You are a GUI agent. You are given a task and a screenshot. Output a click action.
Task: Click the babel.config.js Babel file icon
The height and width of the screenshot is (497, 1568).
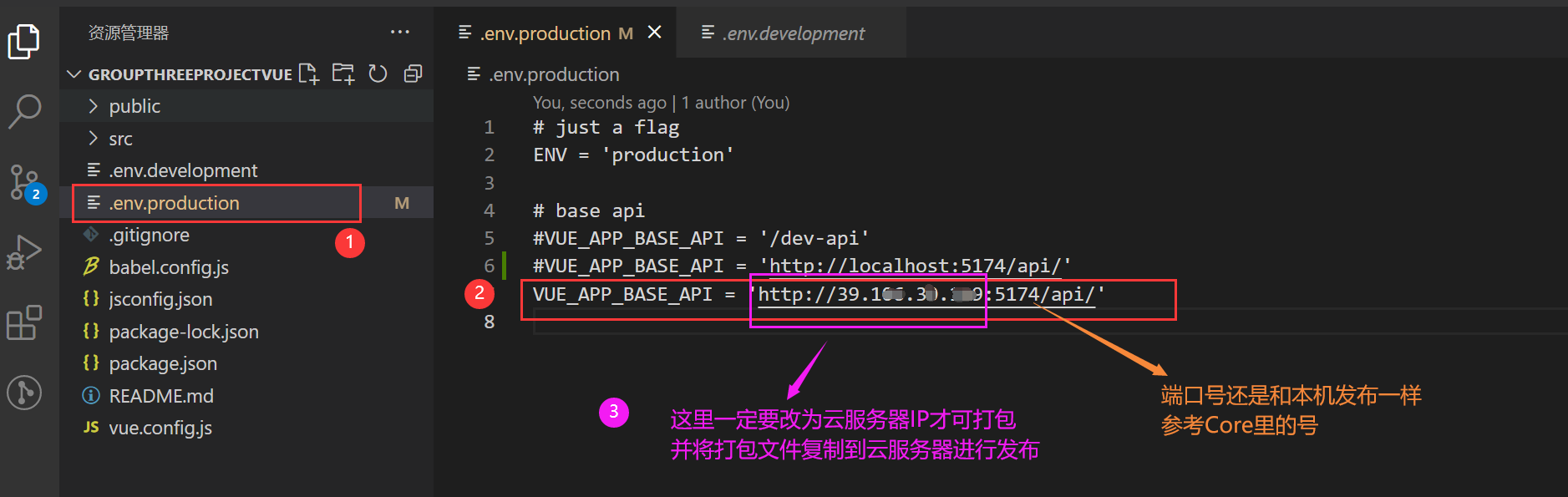click(x=91, y=266)
